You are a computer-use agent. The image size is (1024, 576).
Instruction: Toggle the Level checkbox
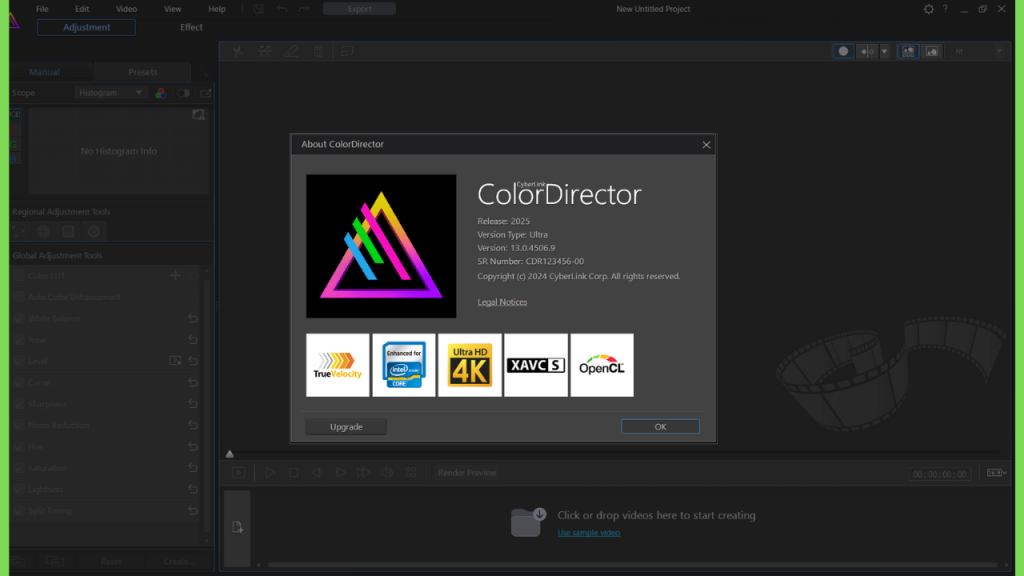coord(19,361)
